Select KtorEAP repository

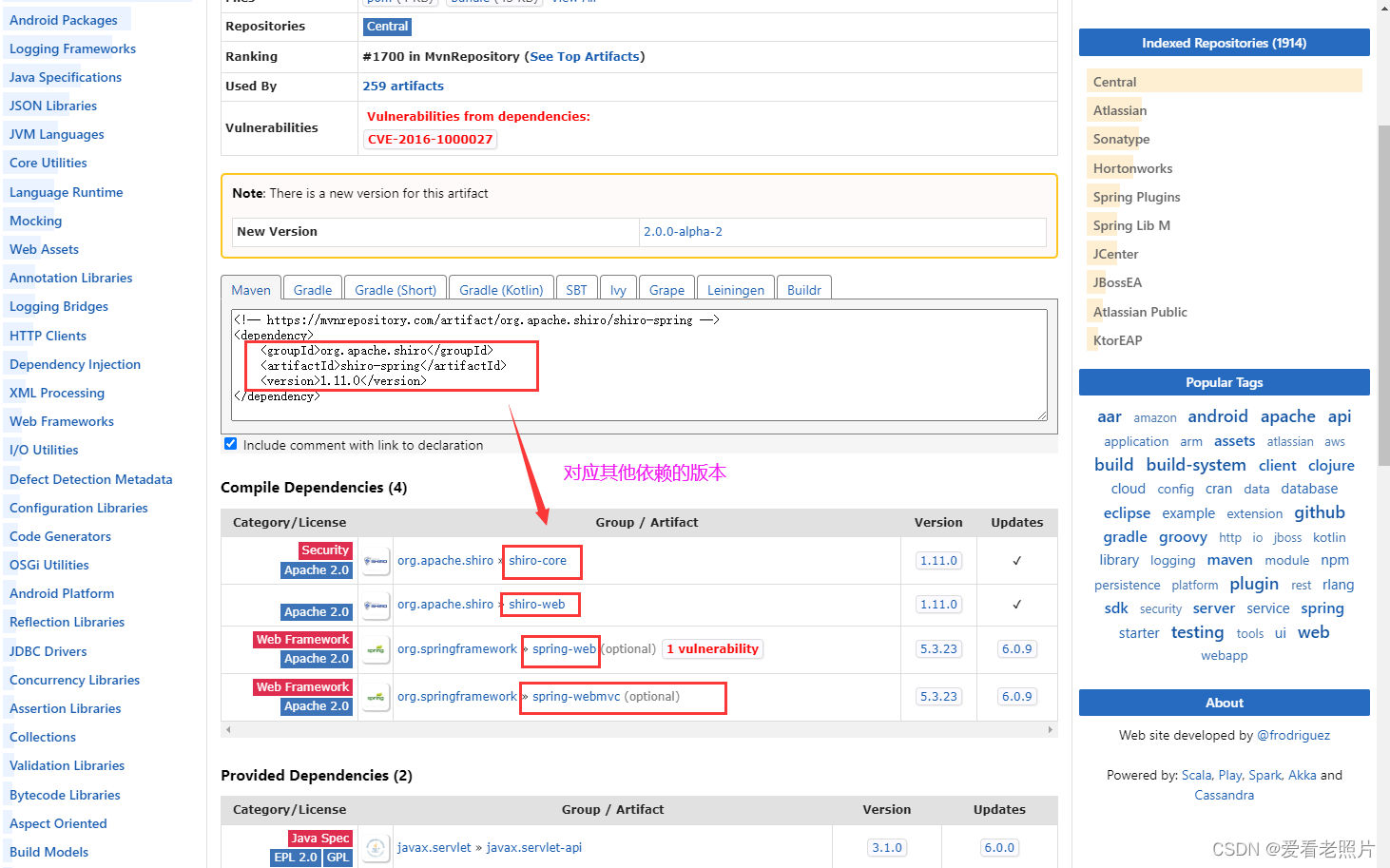(1118, 340)
